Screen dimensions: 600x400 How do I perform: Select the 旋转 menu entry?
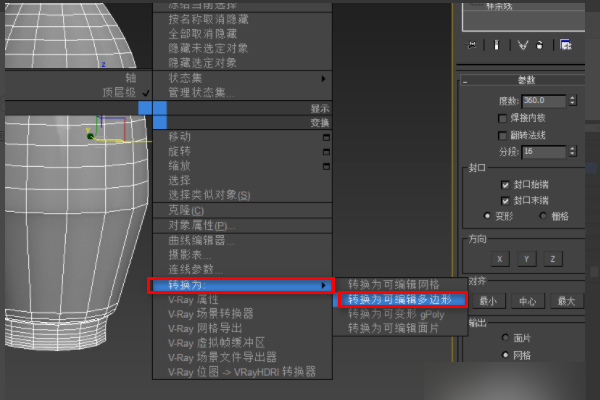point(179,151)
